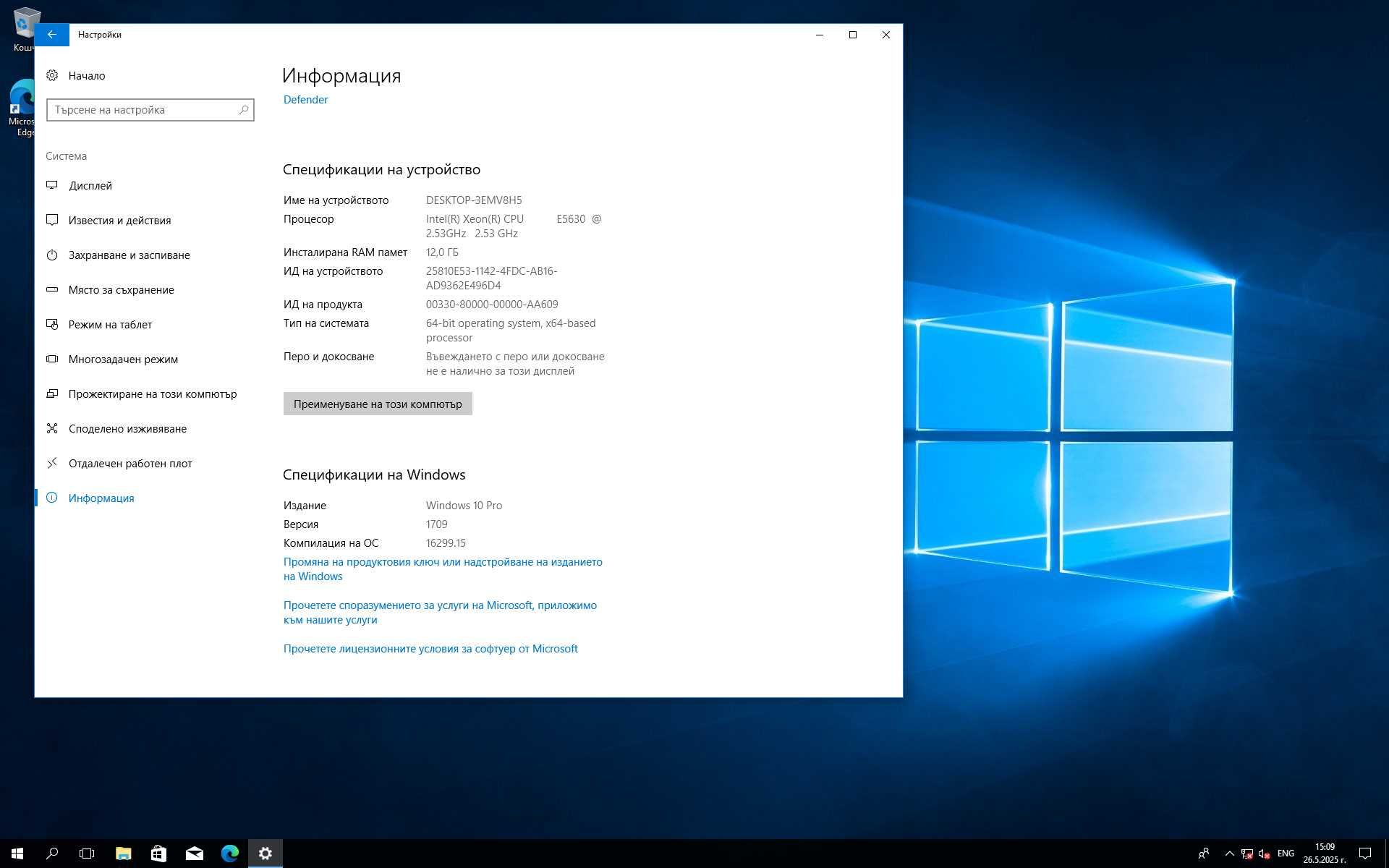1389x868 pixels.
Task: Click the info icon beside Информация
Action: coord(52,498)
